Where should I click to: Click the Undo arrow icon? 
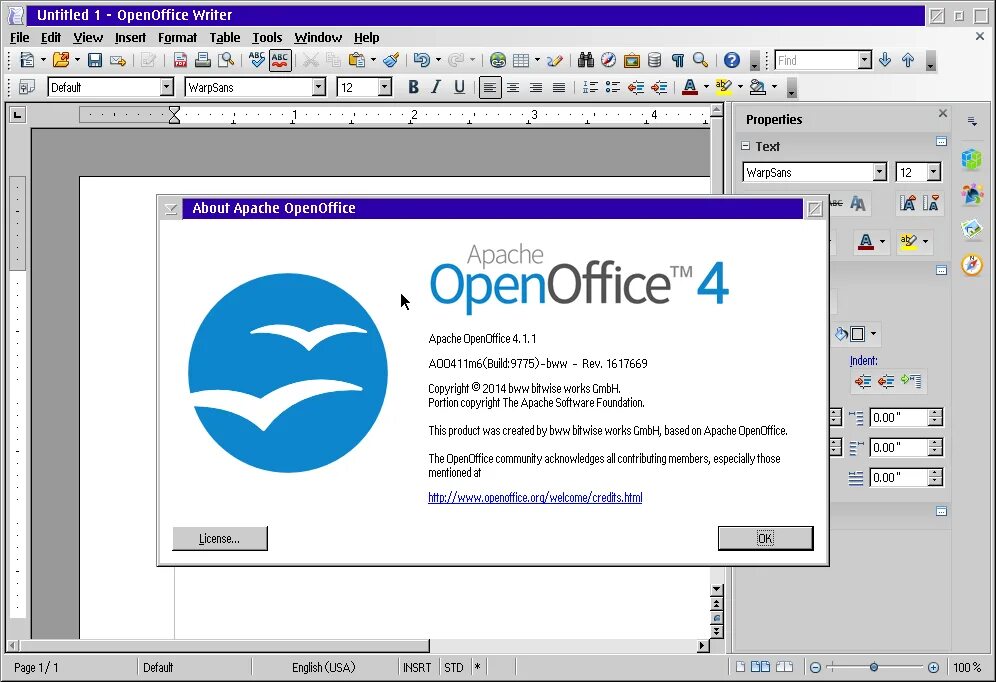(x=421, y=60)
